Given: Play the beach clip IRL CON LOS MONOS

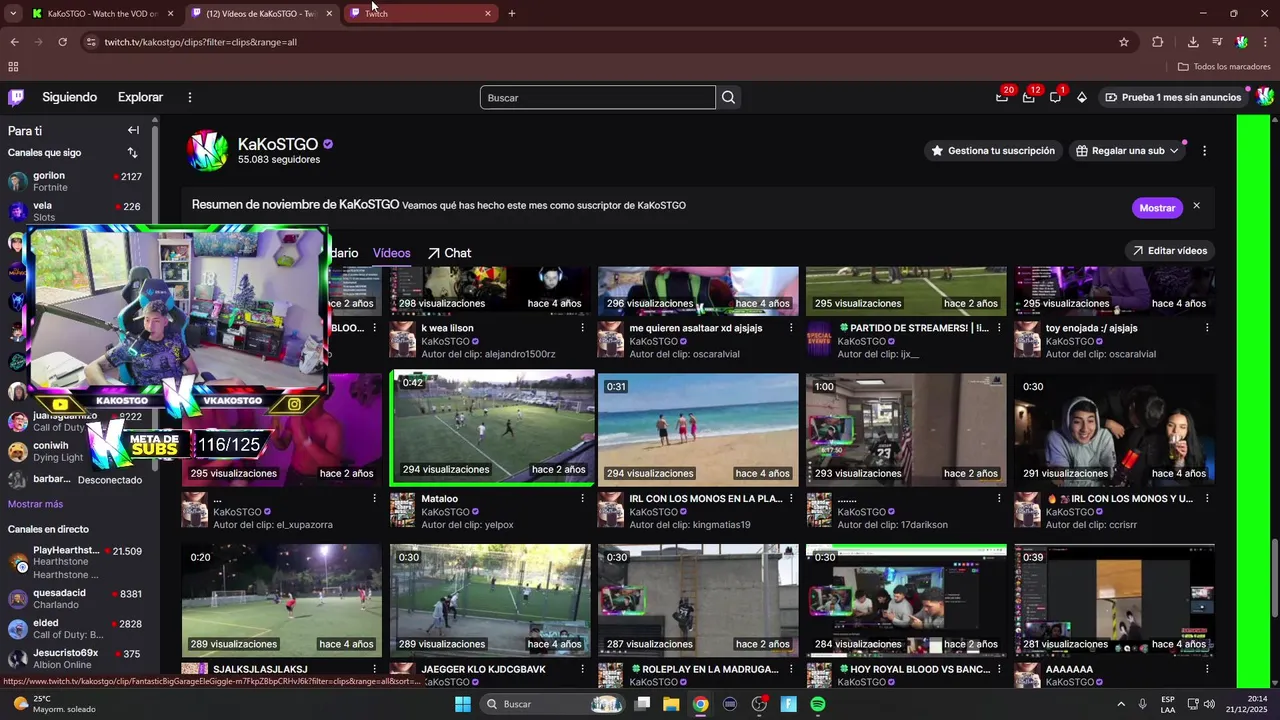Looking at the screenshot, I should (698, 430).
